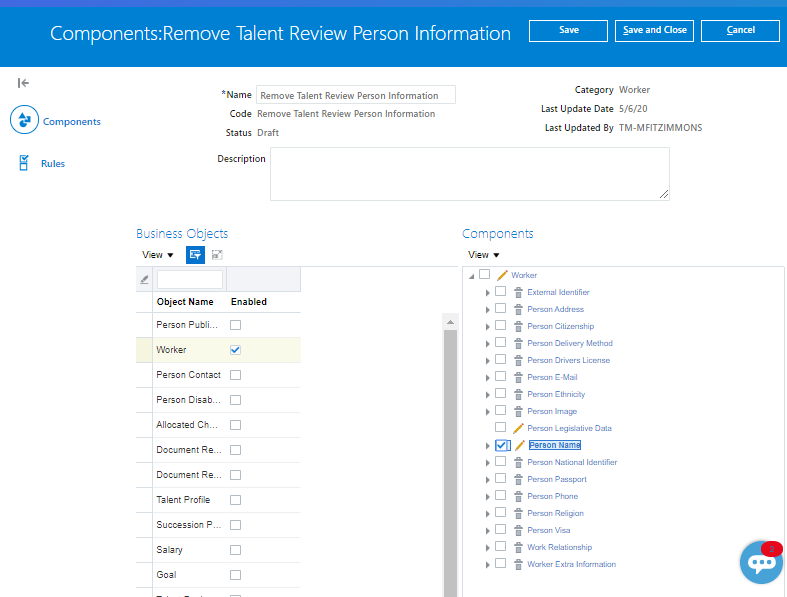
Task: Click the Save button
Action: point(568,30)
